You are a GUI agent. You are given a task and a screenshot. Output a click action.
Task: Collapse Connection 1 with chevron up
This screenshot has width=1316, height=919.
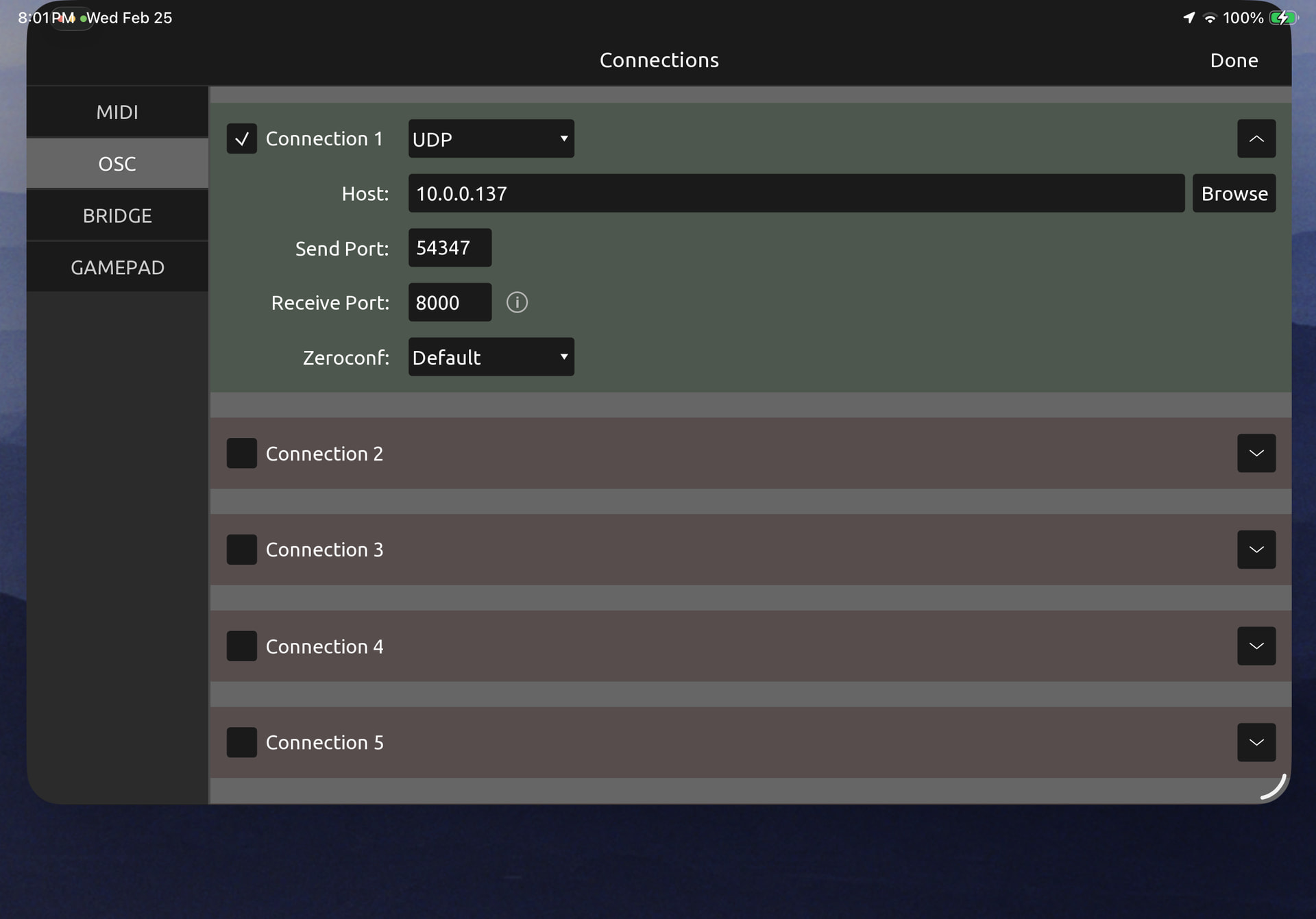(x=1256, y=139)
